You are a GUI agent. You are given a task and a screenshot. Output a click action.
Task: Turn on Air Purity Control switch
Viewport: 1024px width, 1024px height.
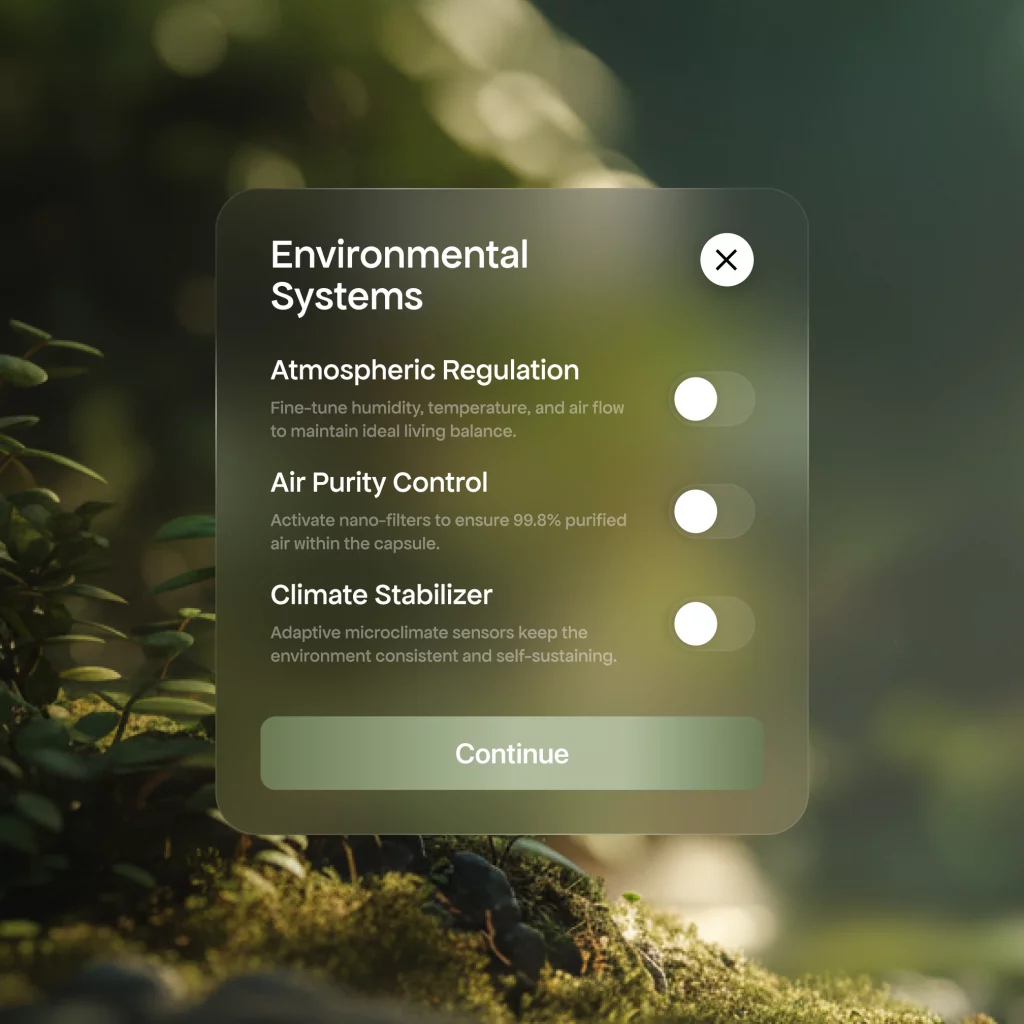point(711,512)
